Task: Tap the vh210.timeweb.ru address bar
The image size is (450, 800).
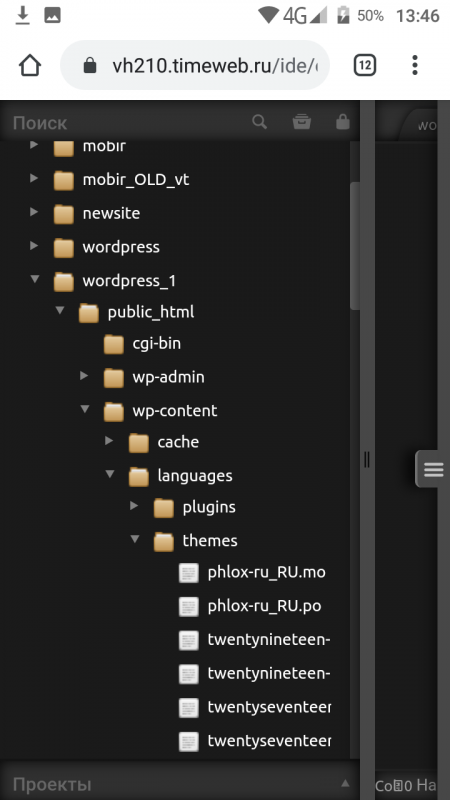Action: (x=195, y=65)
